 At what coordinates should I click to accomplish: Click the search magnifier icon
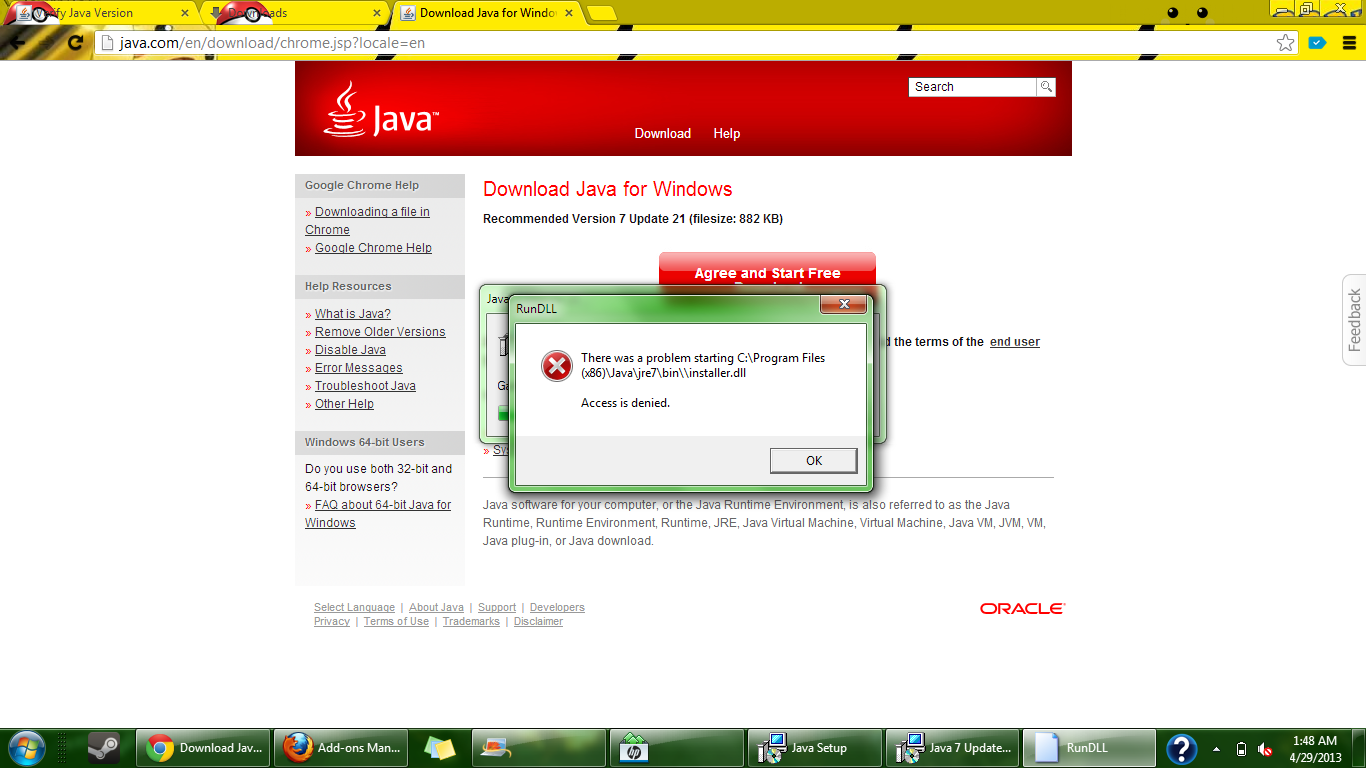click(x=1046, y=87)
